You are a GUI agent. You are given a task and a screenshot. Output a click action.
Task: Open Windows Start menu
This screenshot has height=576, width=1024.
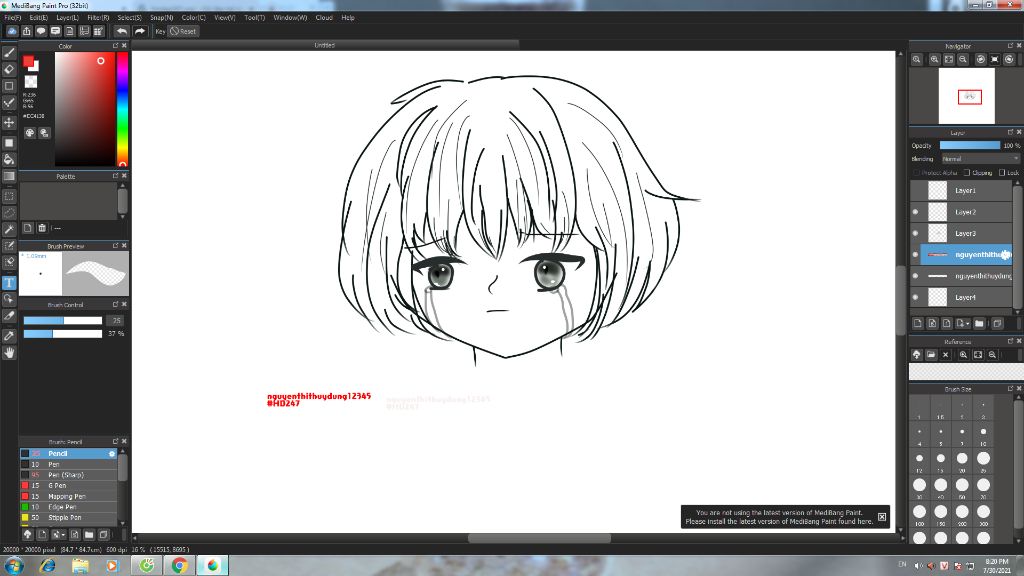14,566
